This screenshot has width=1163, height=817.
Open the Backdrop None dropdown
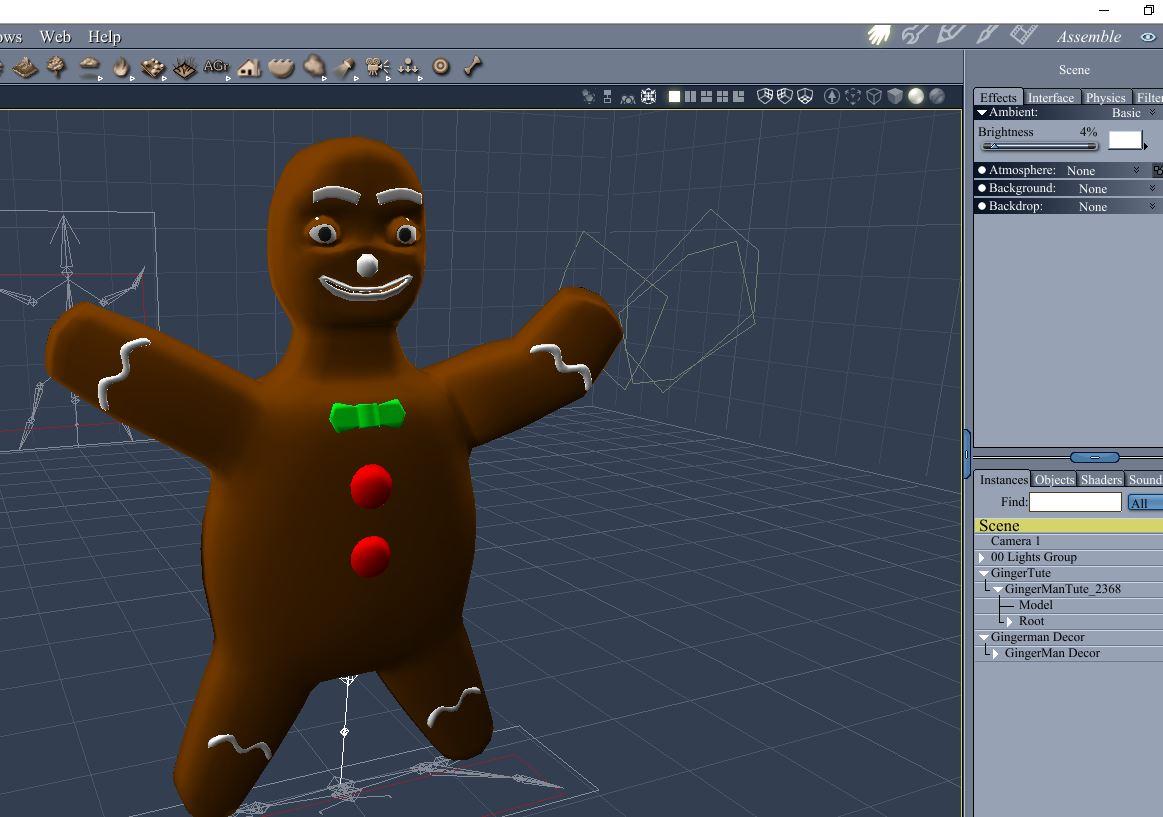tap(1117, 207)
